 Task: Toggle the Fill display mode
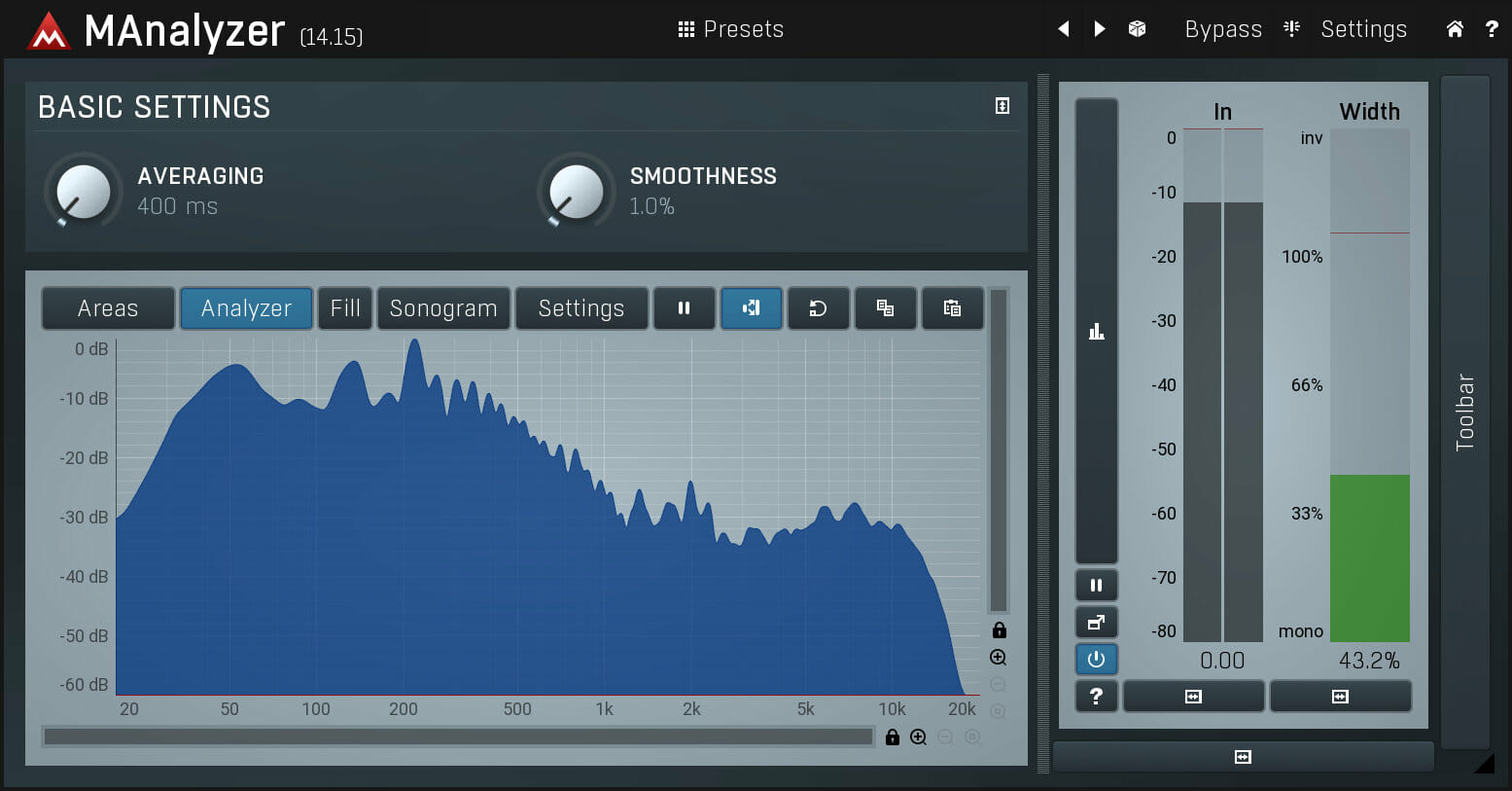pyautogui.click(x=345, y=308)
